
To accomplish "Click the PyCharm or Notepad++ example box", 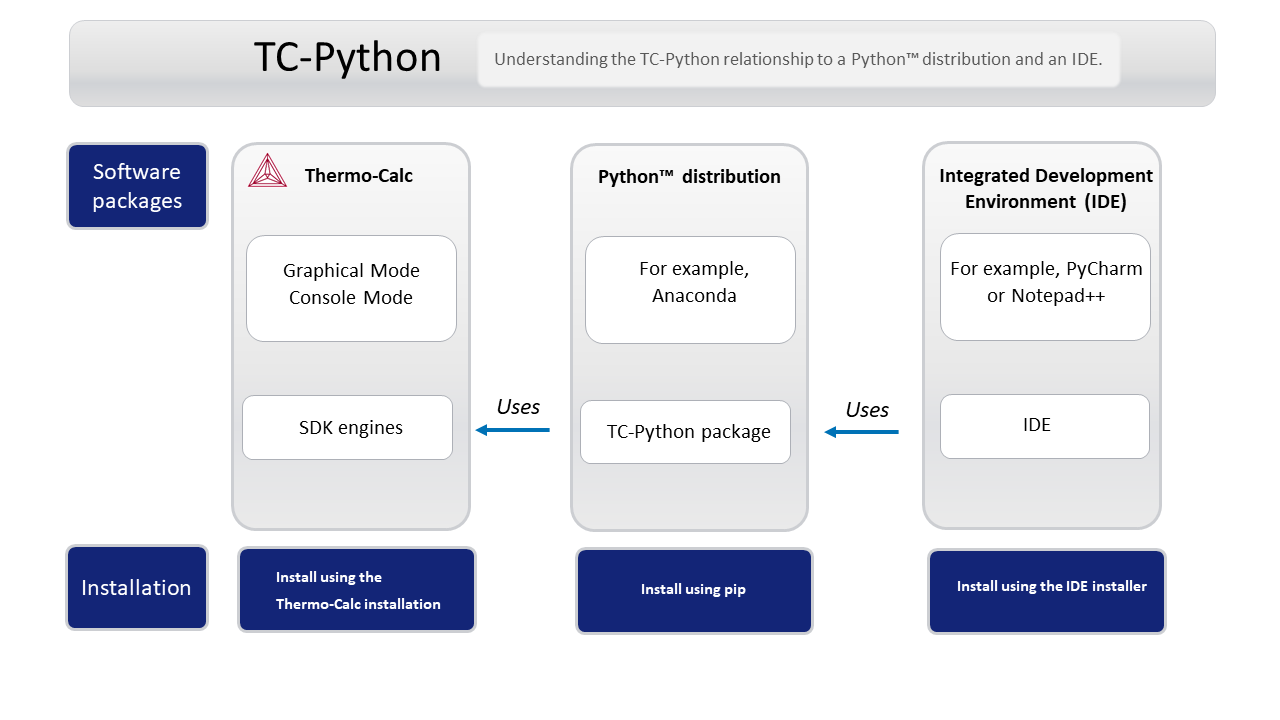I will (1045, 287).
